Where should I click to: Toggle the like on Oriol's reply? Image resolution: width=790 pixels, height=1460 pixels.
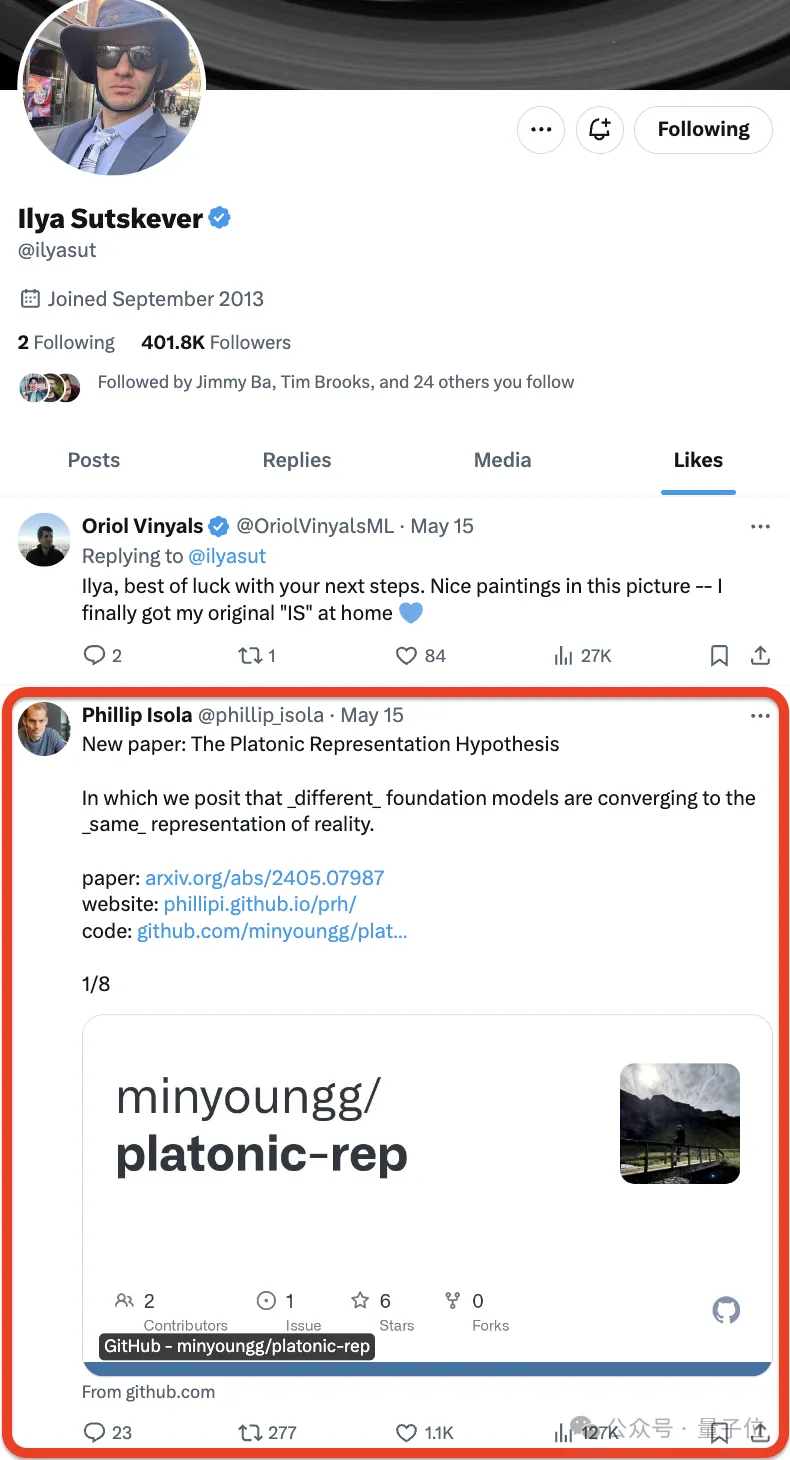click(406, 655)
